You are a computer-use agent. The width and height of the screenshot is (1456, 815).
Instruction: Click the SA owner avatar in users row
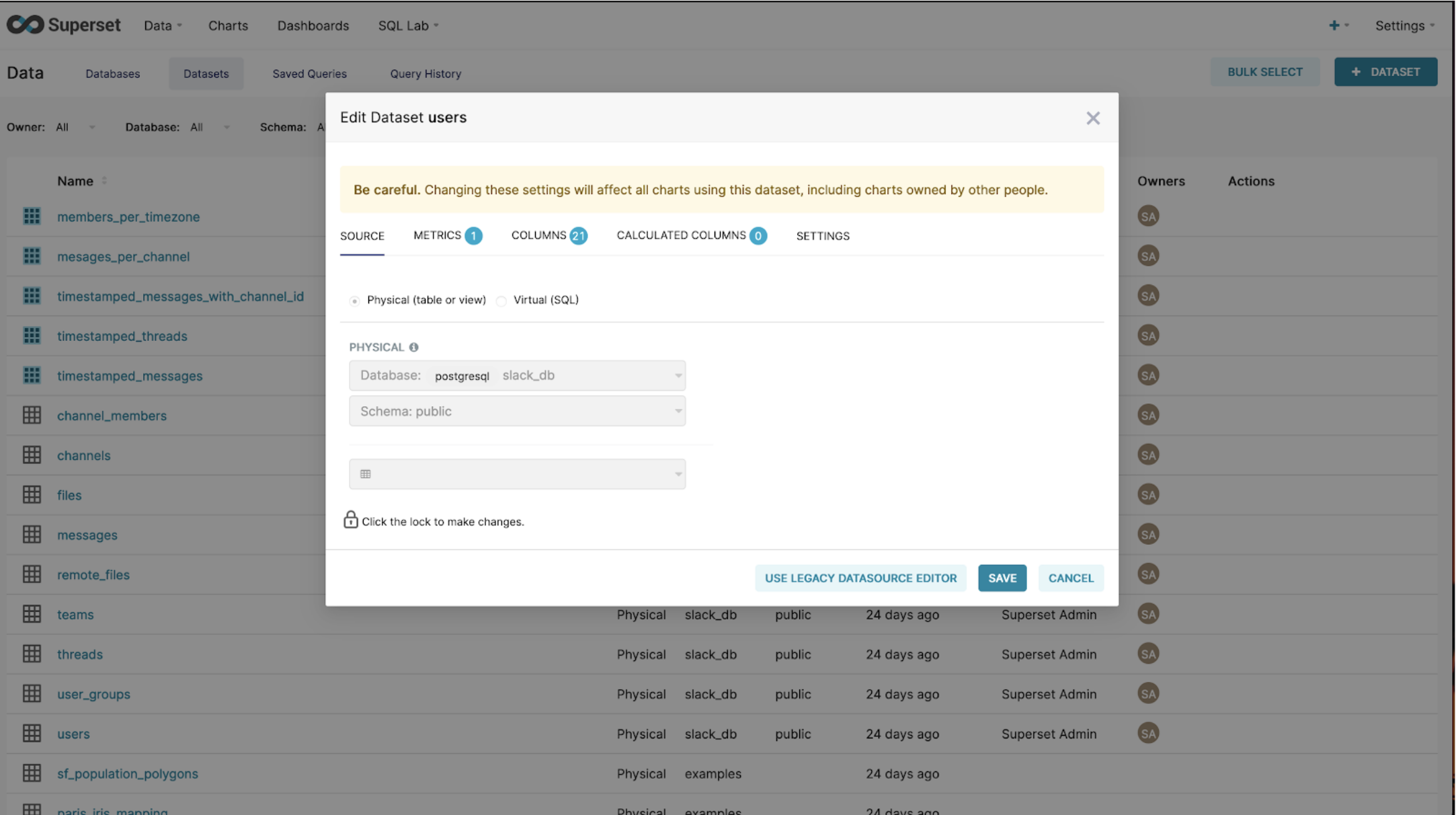[x=1147, y=733]
